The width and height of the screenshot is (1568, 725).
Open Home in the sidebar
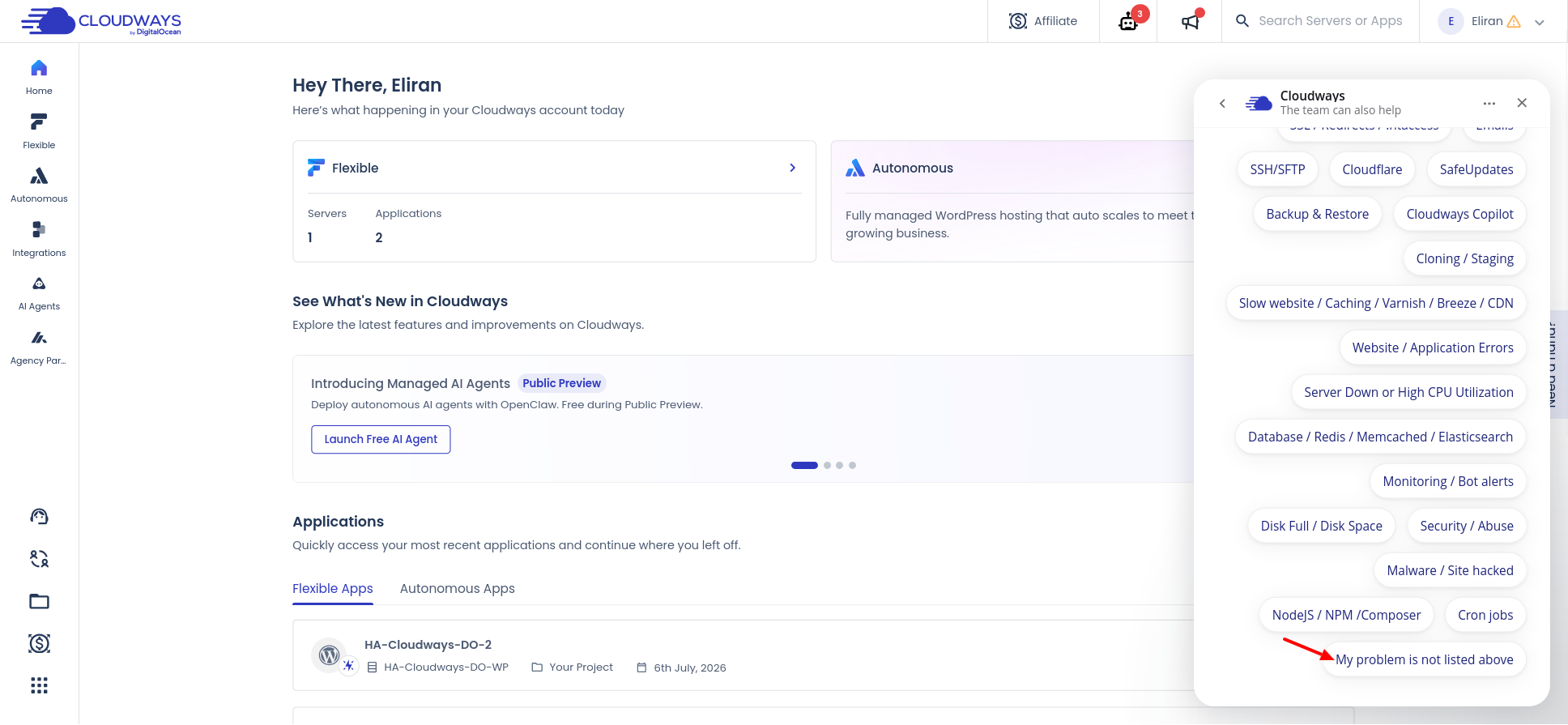[39, 77]
